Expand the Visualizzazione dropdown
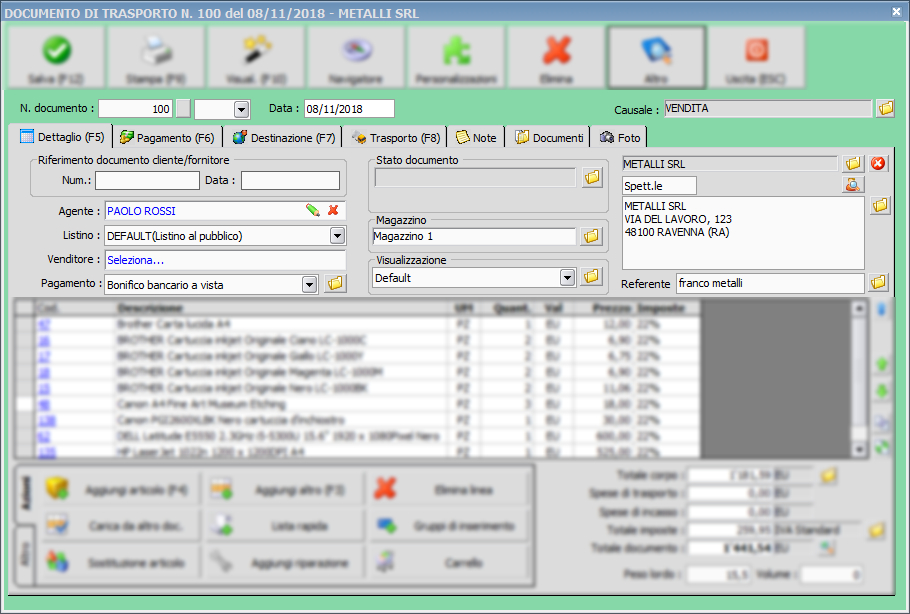Viewport: 910px width, 614px height. tap(567, 277)
